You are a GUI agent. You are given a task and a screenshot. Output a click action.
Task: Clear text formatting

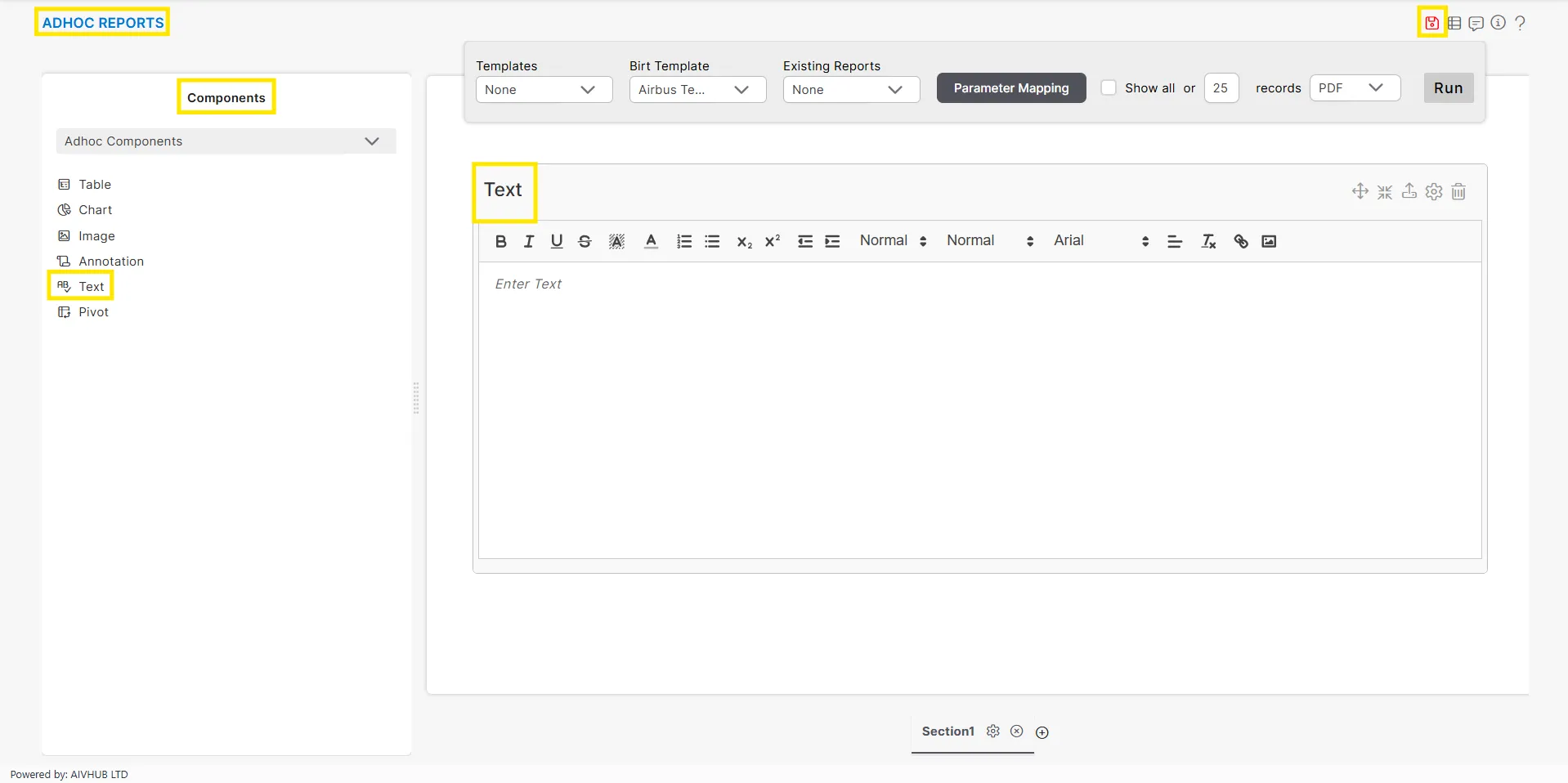(1208, 241)
